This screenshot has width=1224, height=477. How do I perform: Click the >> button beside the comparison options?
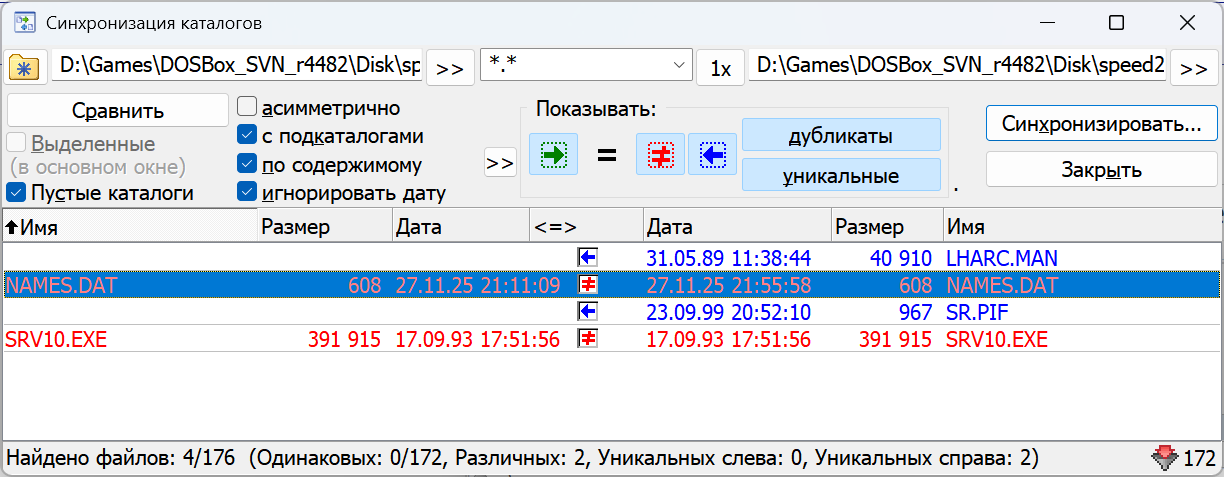click(x=500, y=163)
